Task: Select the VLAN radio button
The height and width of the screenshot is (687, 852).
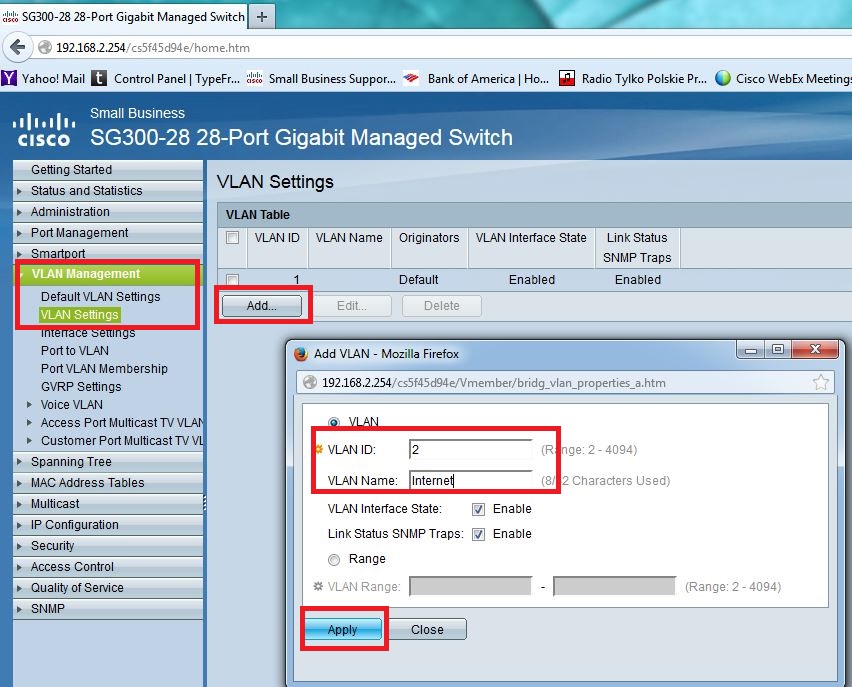Action: (334, 422)
